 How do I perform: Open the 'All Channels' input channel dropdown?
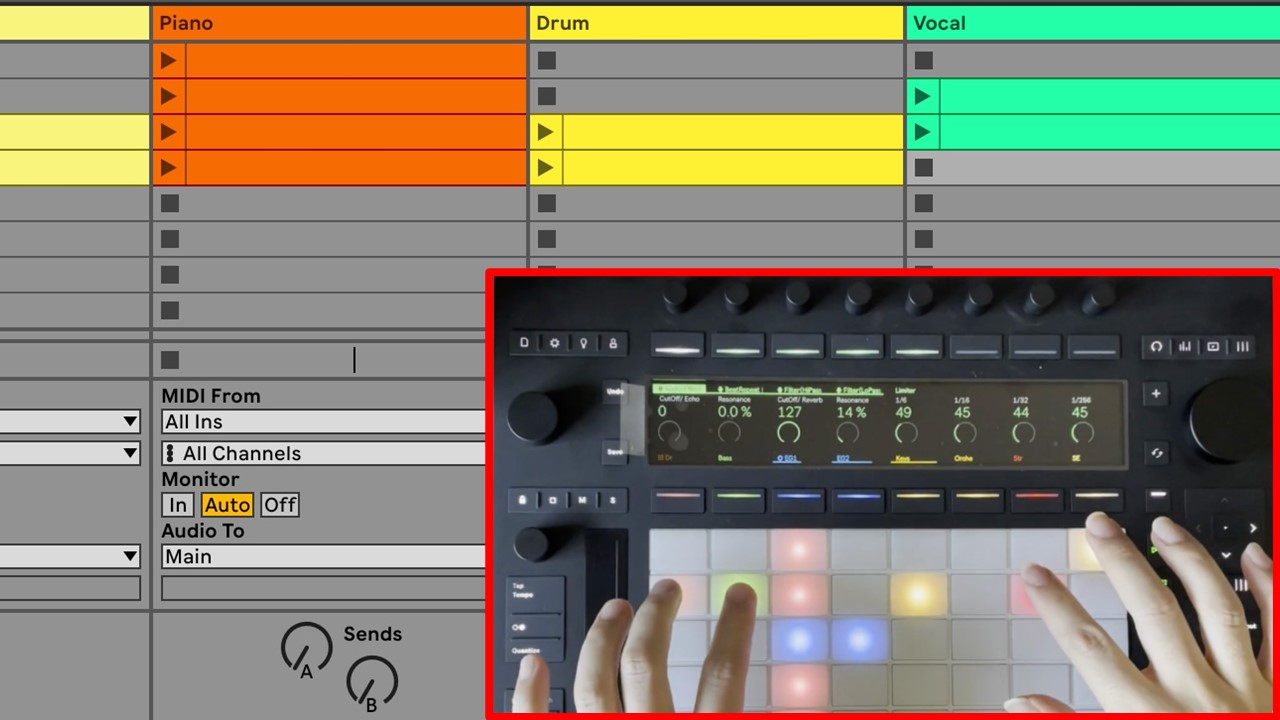click(323, 453)
